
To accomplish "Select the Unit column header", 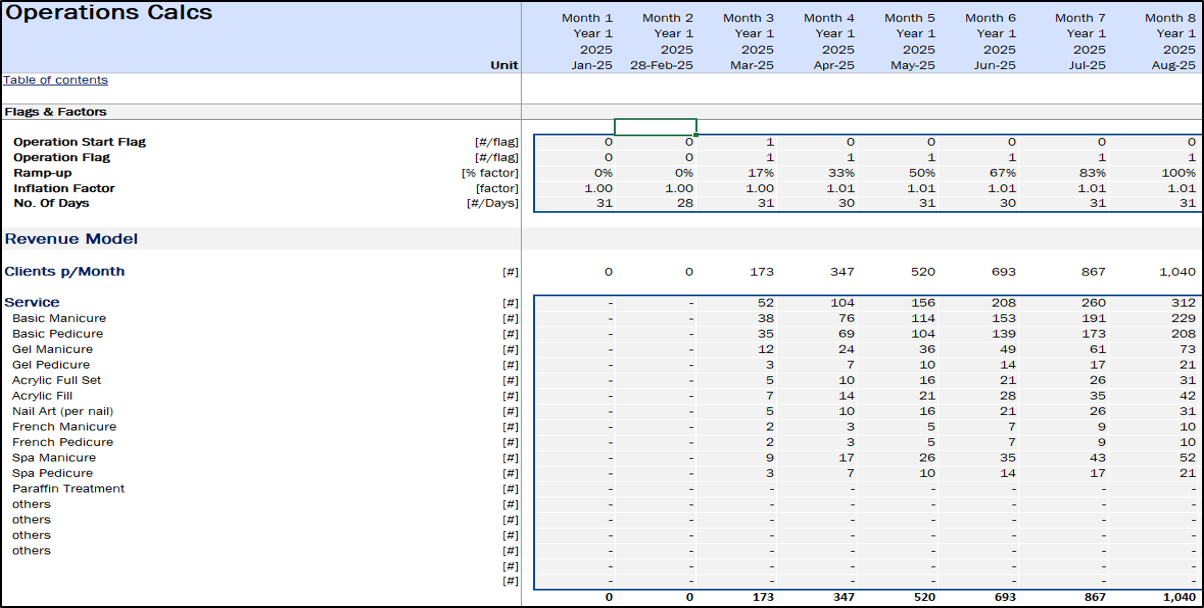I will click(x=504, y=65).
